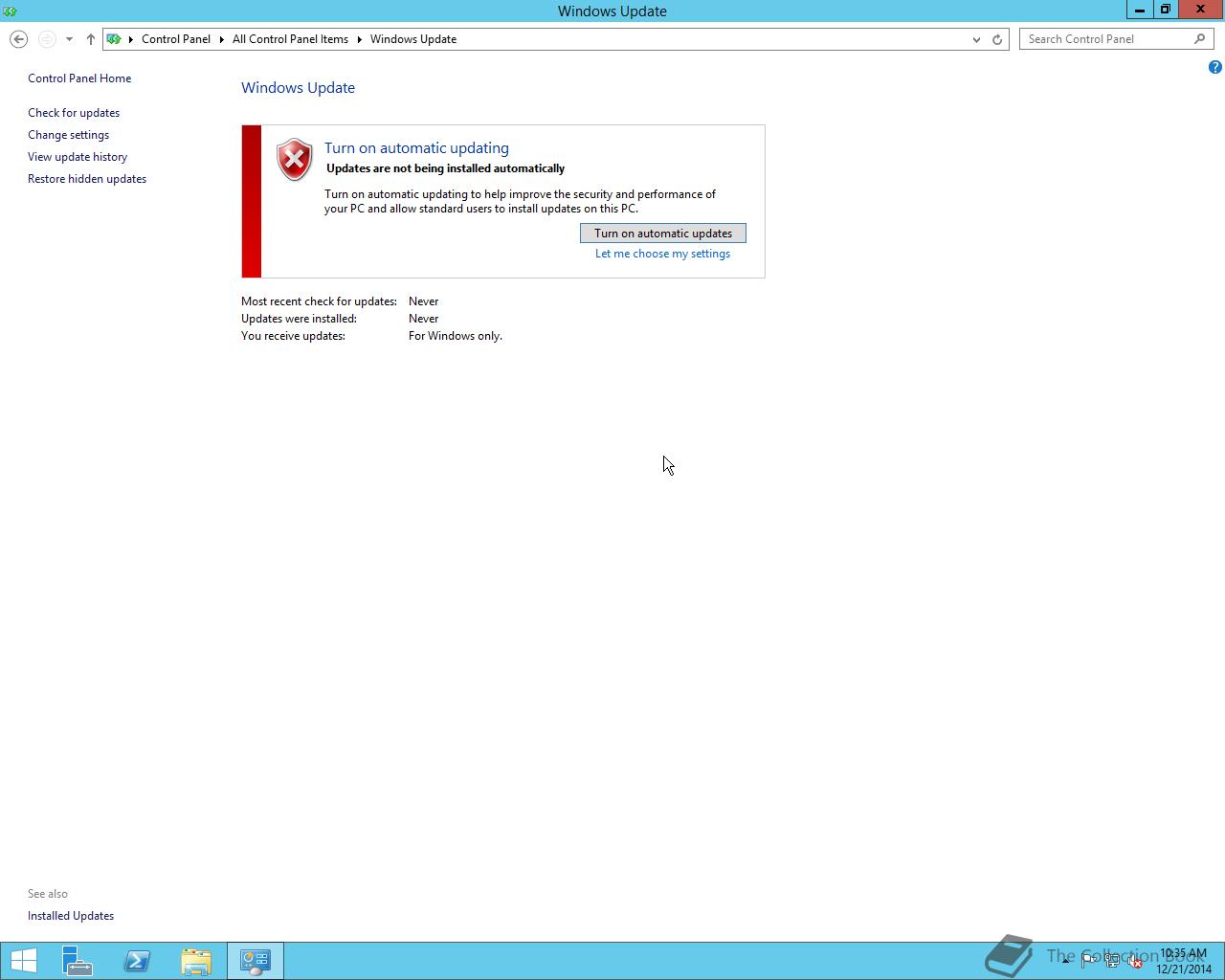The width and height of the screenshot is (1225, 980).
Task: Click the Back navigation arrow
Action: coord(18,39)
